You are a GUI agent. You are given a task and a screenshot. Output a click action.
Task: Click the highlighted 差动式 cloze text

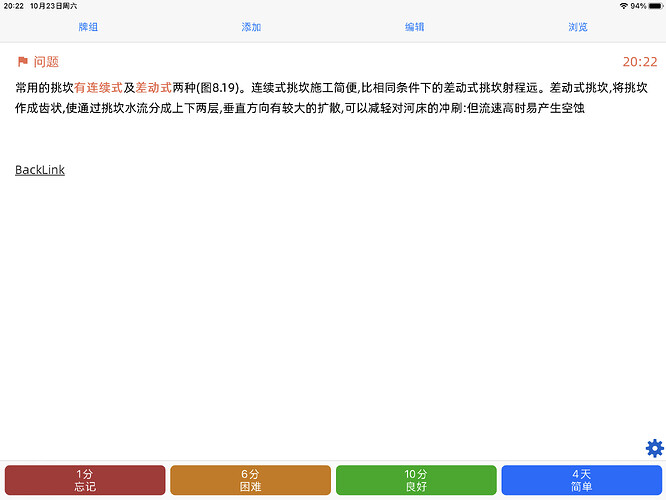tap(153, 88)
